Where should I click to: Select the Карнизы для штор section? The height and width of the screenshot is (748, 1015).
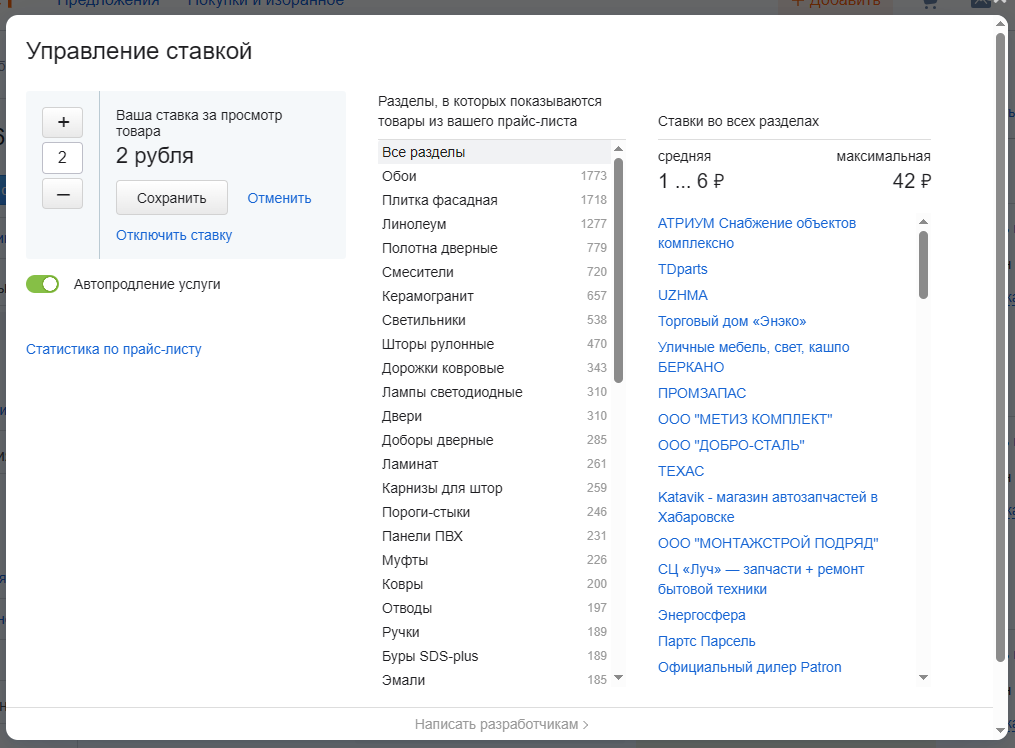coord(494,487)
